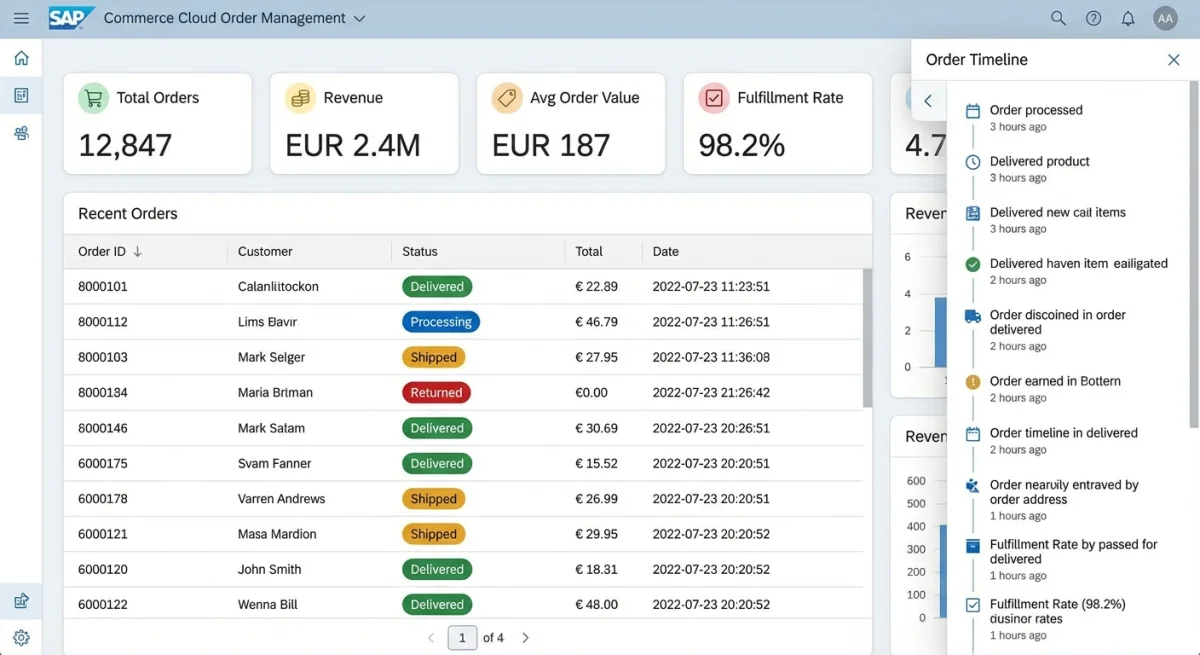Open the search icon in the top bar

[x=1057, y=18]
